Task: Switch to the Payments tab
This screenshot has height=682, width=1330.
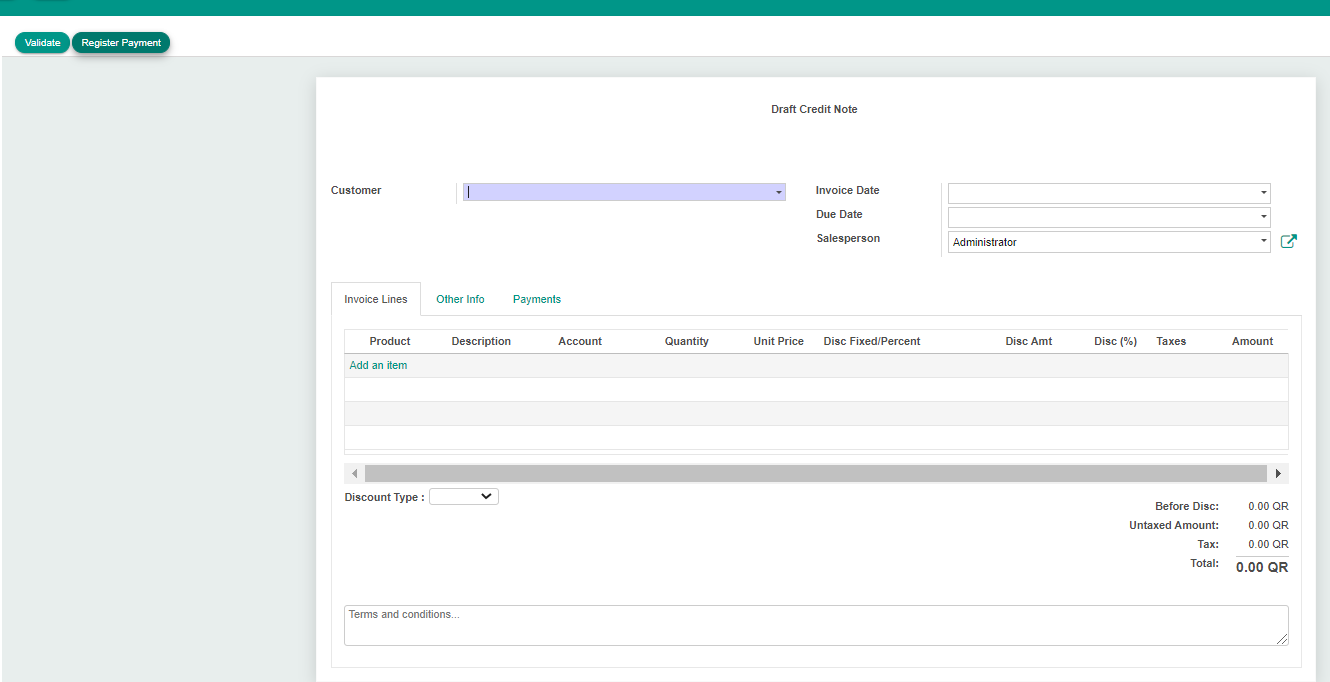Action: (x=537, y=299)
